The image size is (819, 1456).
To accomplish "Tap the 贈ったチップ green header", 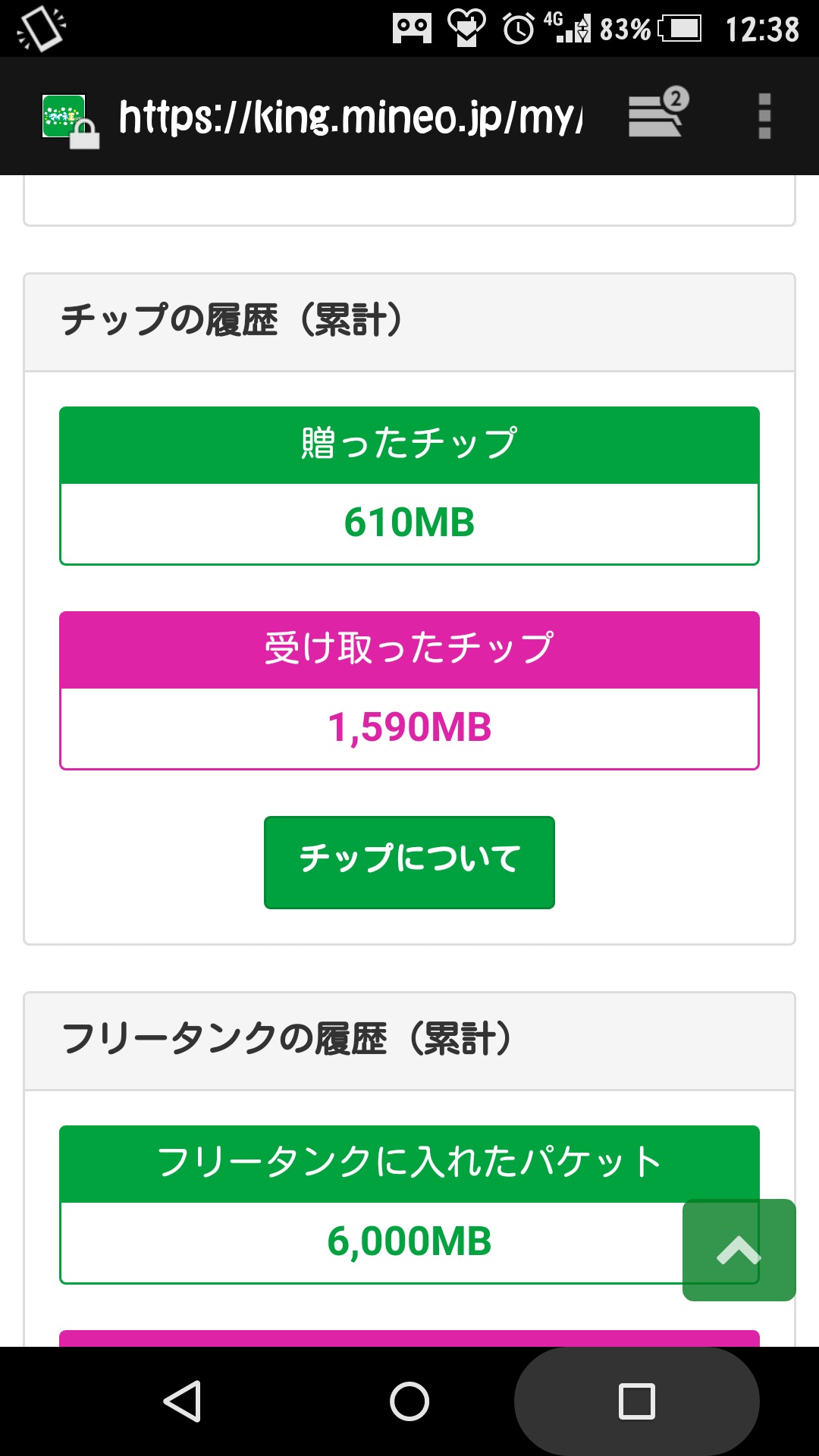I will [409, 445].
